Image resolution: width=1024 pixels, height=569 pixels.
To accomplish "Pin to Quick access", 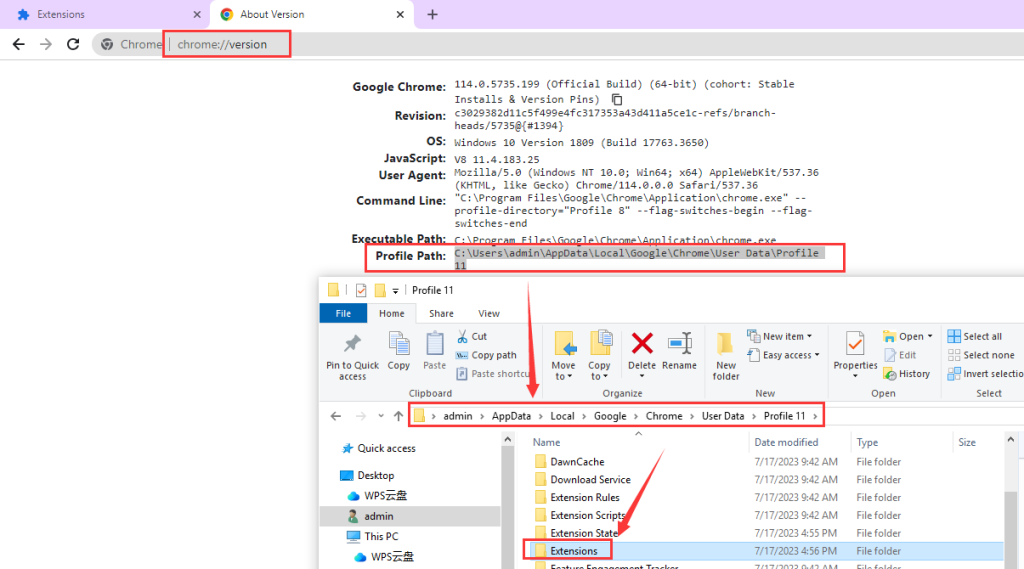I will click(353, 356).
